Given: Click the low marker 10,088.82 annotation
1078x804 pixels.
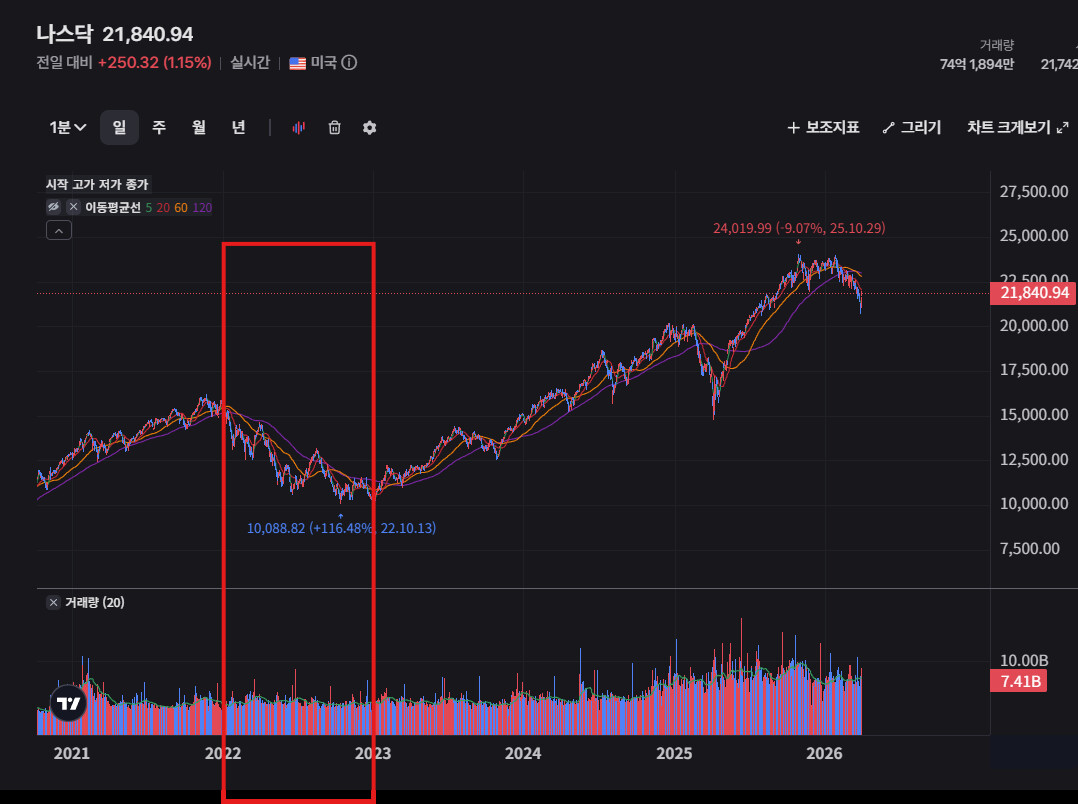Looking at the screenshot, I should 341,528.
